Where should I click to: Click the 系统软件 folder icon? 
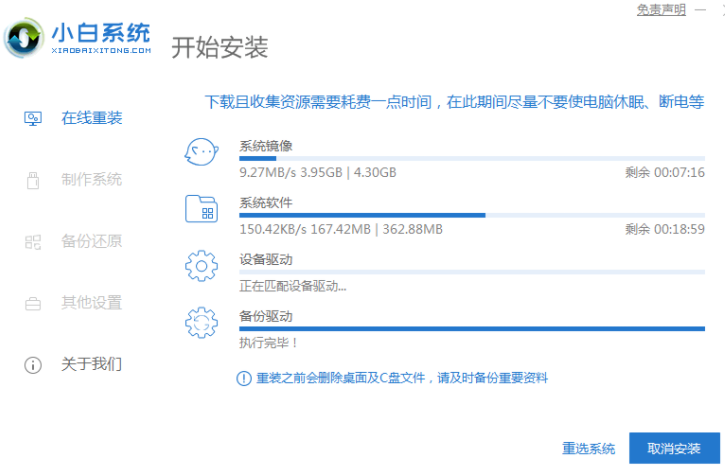201,210
